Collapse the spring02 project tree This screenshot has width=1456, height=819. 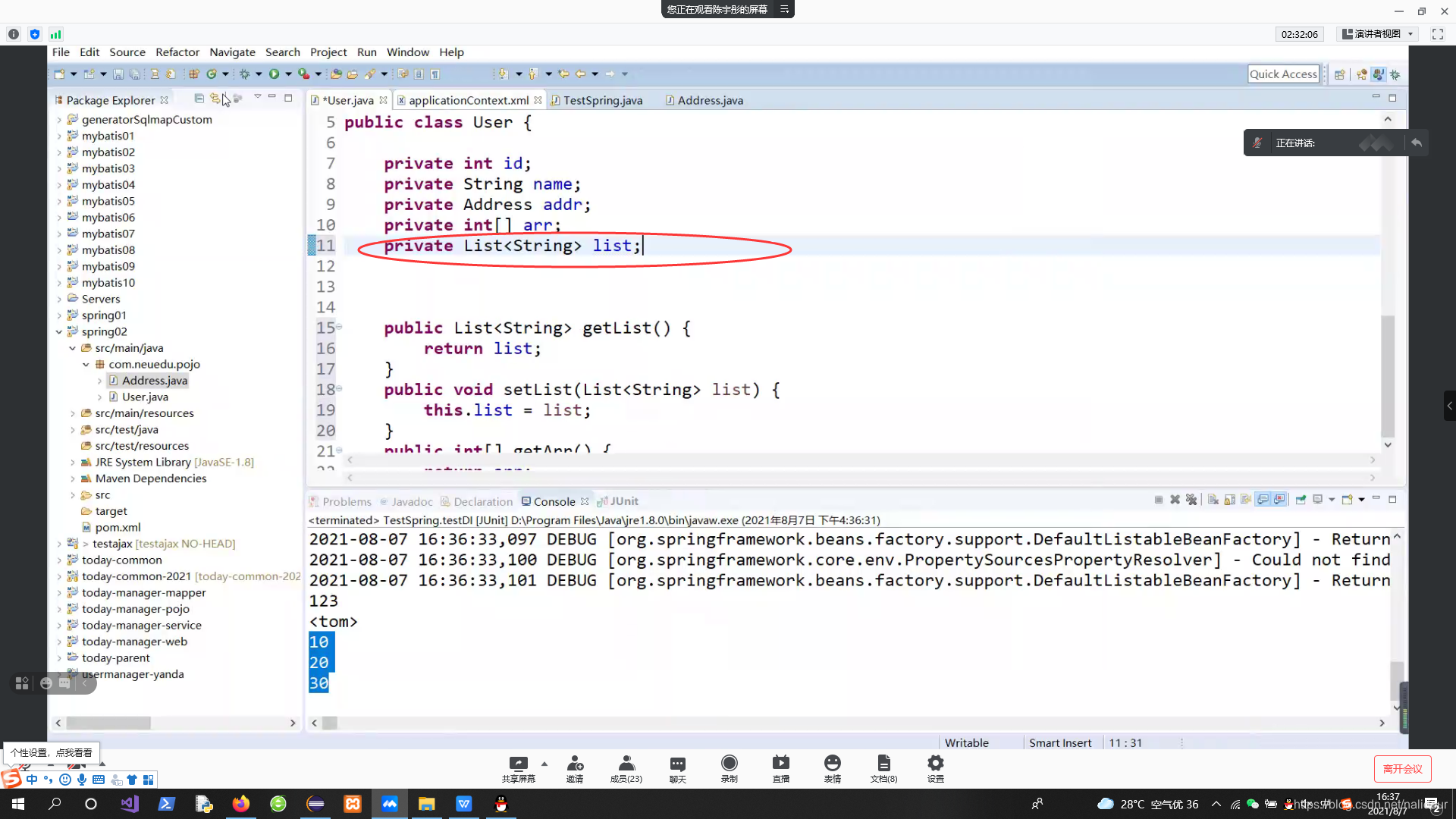tap(59, 331)
